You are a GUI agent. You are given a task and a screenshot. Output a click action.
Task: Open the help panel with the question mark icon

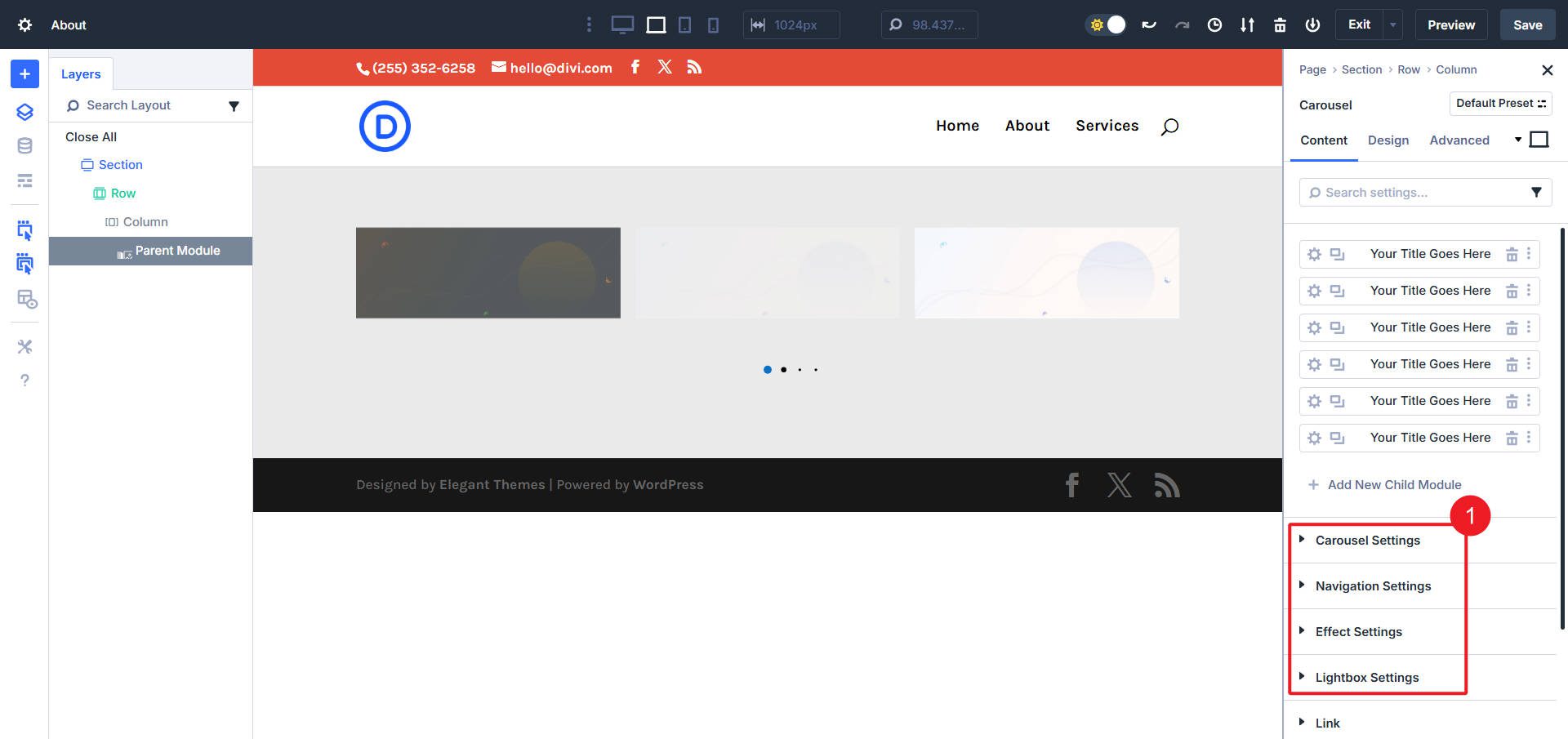[24, 380]
